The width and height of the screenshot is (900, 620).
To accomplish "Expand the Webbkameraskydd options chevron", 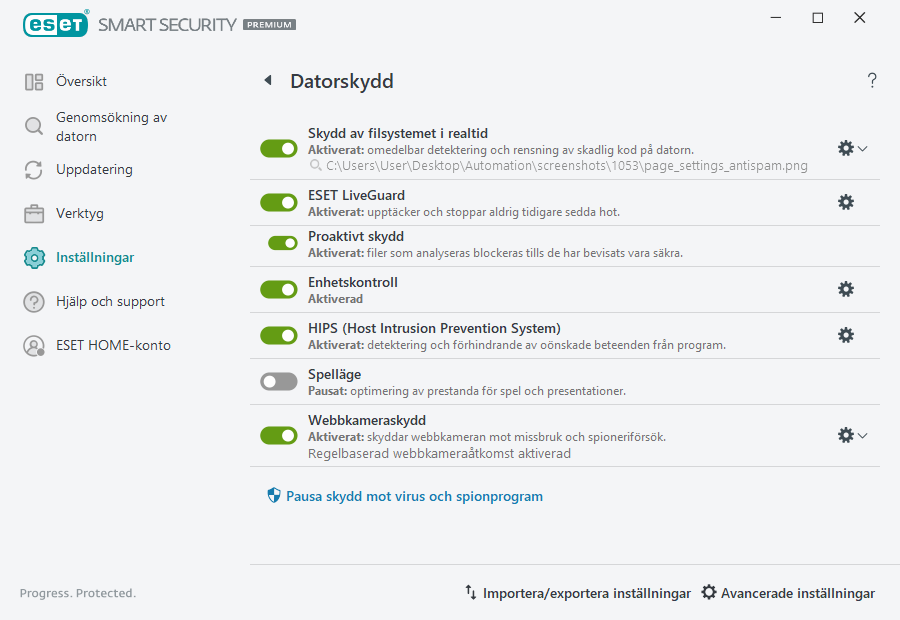I will coord(862,435).
